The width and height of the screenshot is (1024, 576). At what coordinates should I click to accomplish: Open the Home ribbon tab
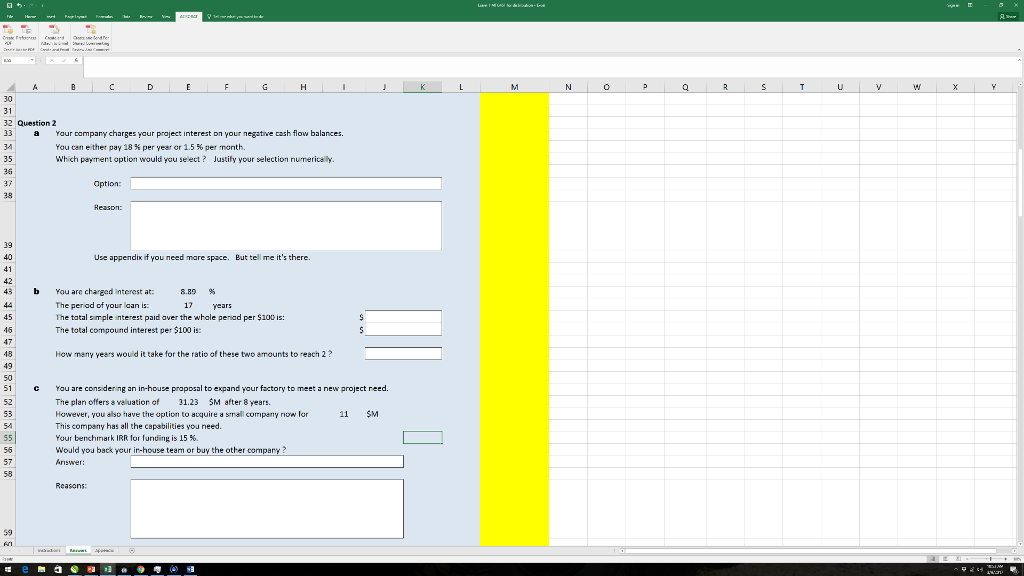(30, 17)
